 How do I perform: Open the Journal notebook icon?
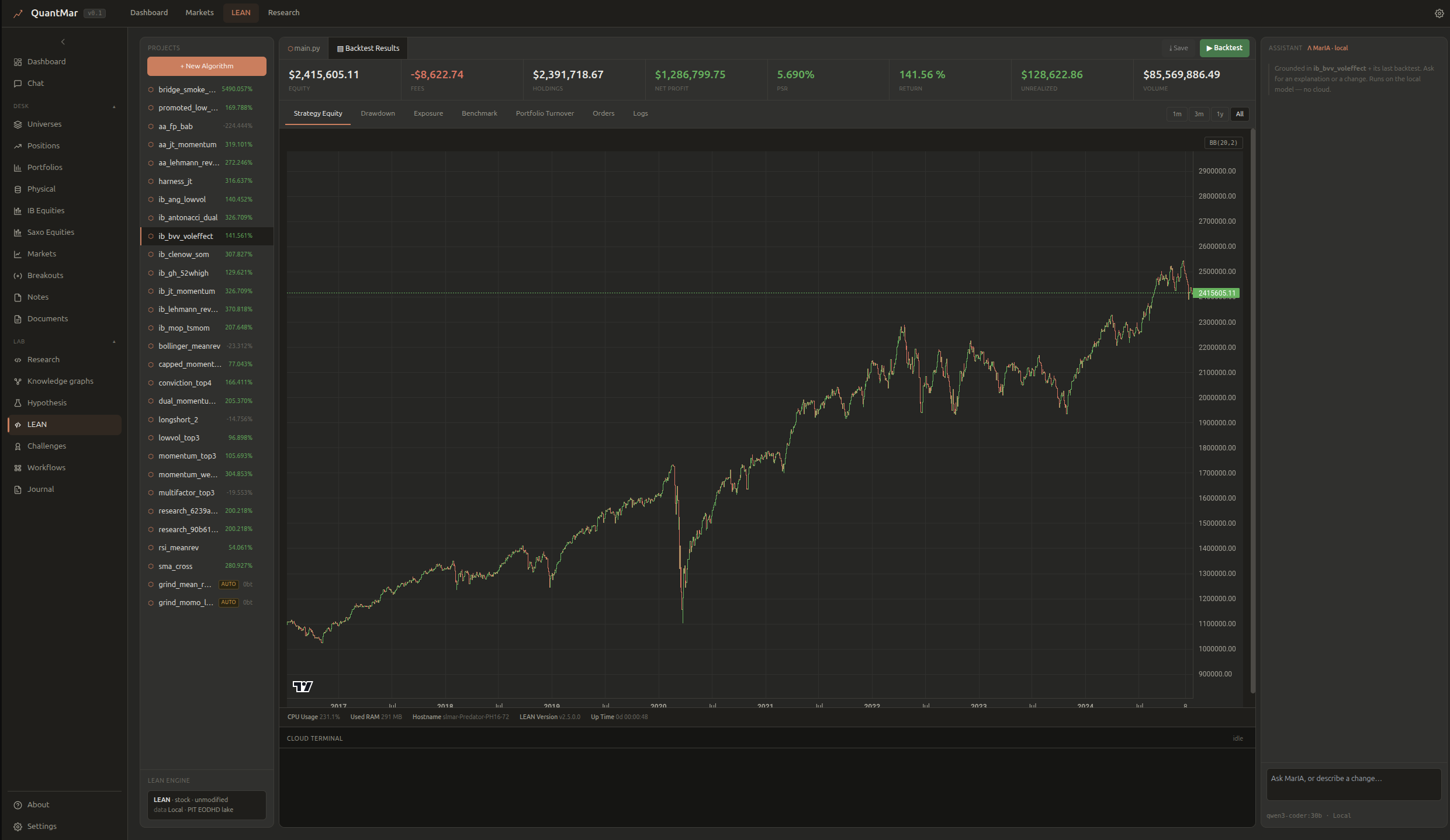click(18, 490)
